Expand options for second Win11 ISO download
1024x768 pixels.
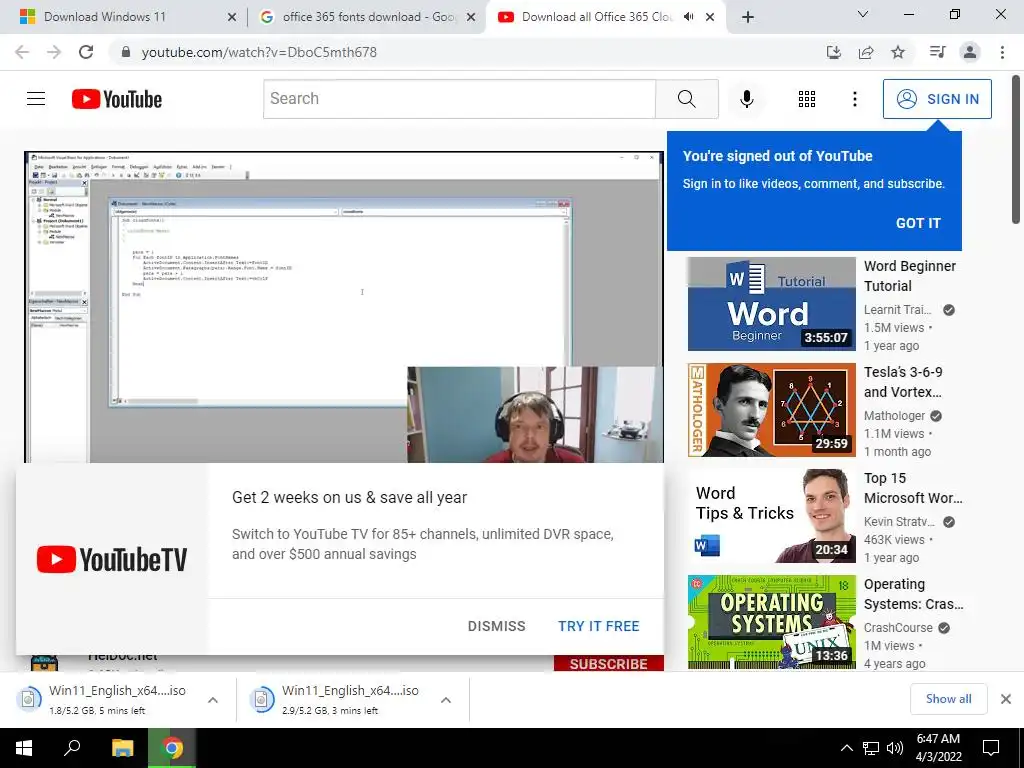(x=445, y=700)
